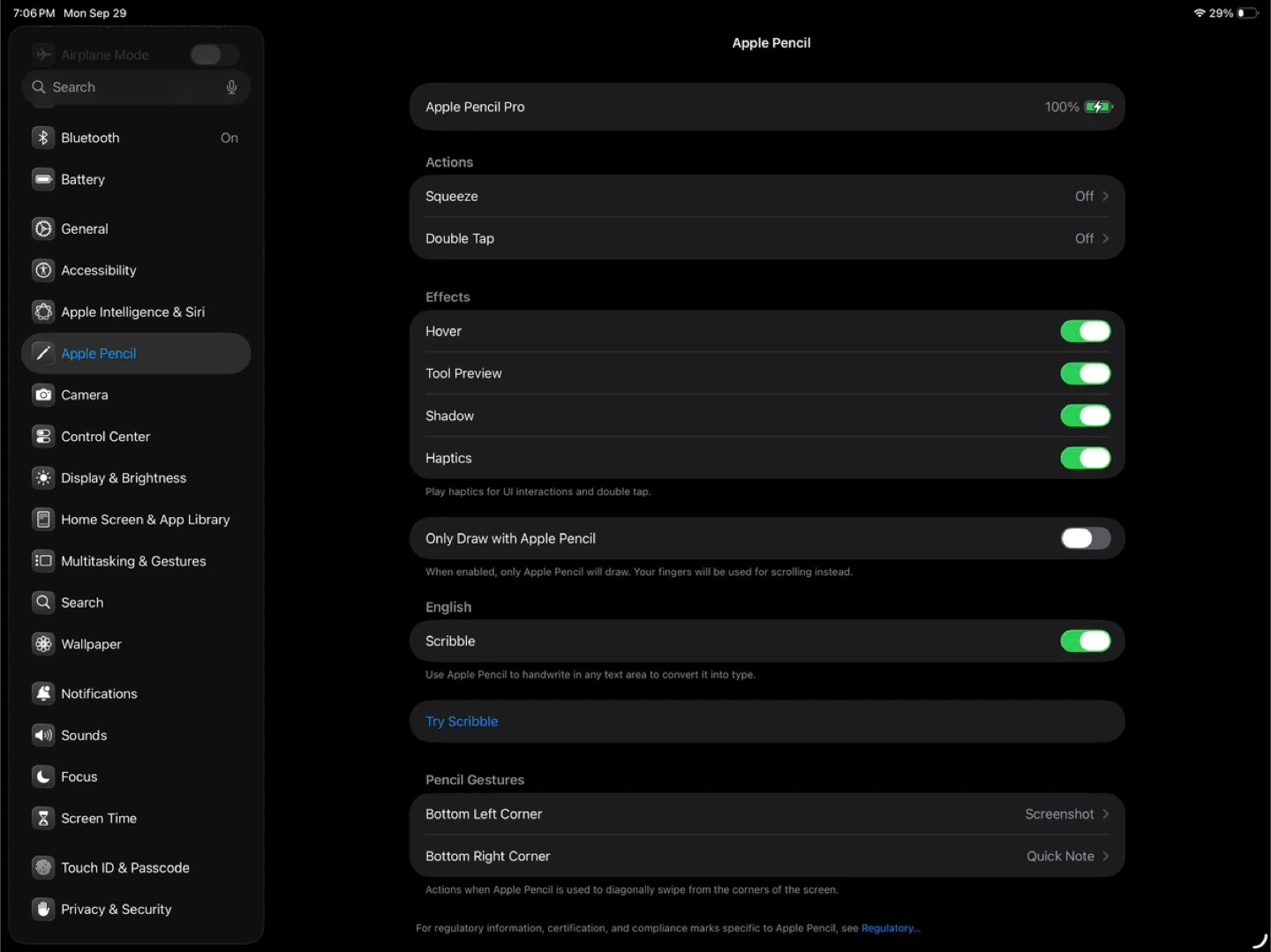Expand the Squeeze action options
This screenshot has height=952, width=1271.
pyautogui.click(x=1105, y=197)
